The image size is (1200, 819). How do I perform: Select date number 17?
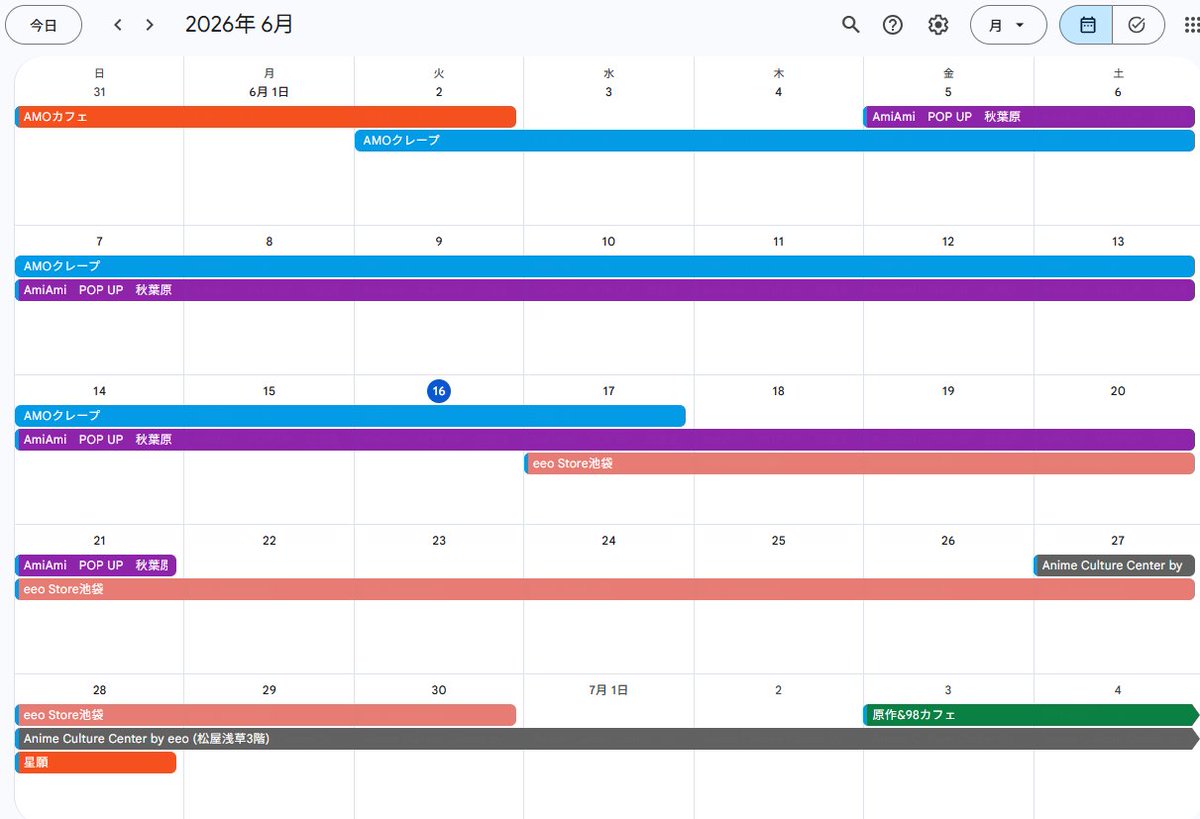(x=608, y=391)
